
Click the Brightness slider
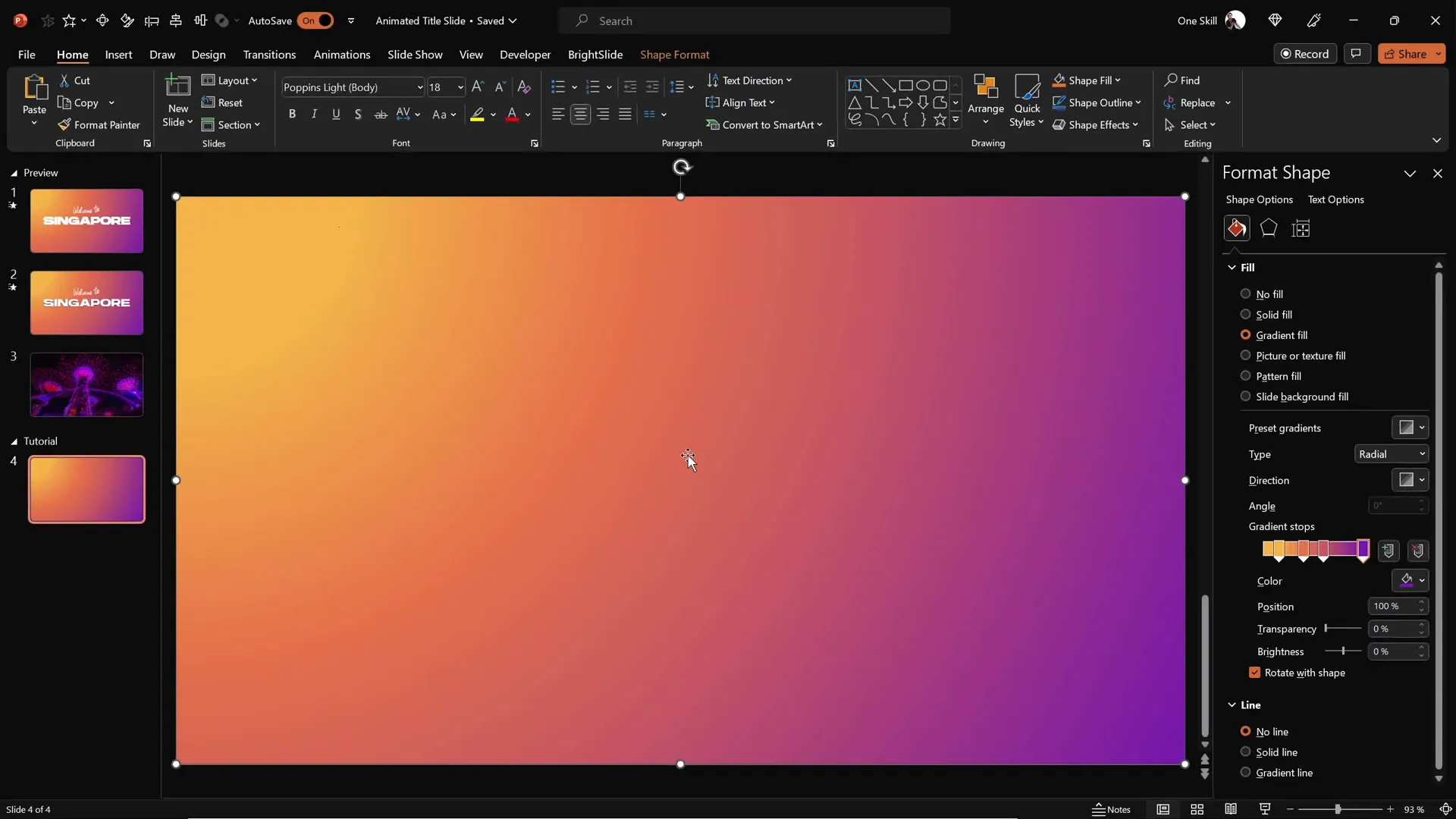(1343, 651)
